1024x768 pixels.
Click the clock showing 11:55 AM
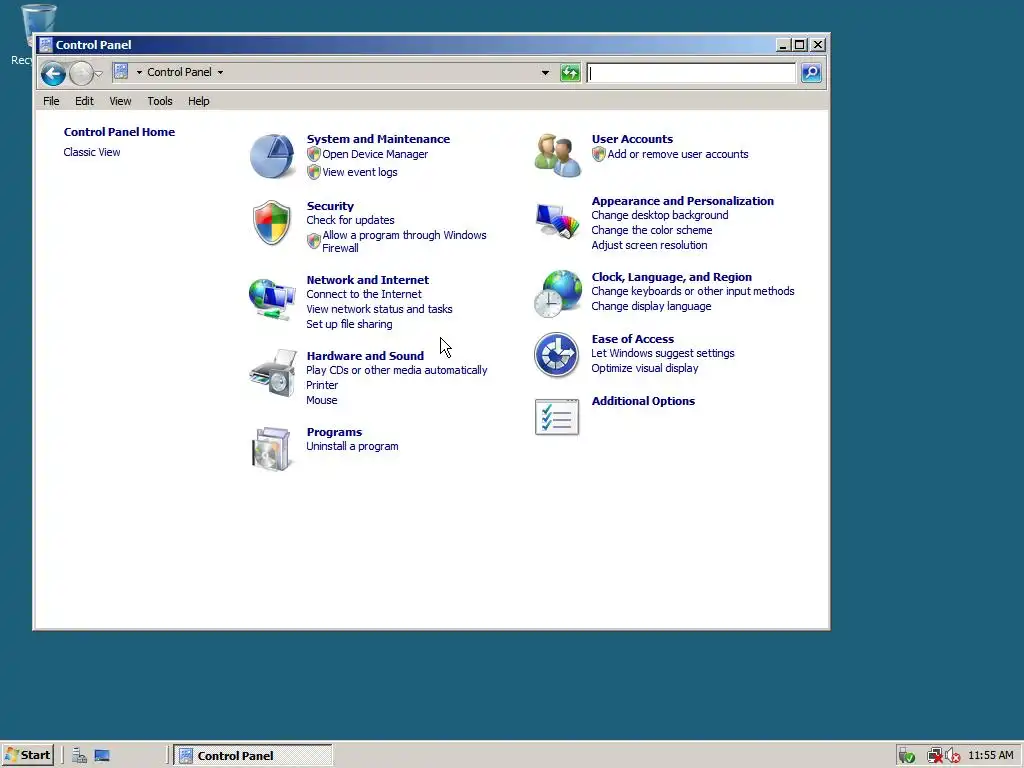point(991,755)
